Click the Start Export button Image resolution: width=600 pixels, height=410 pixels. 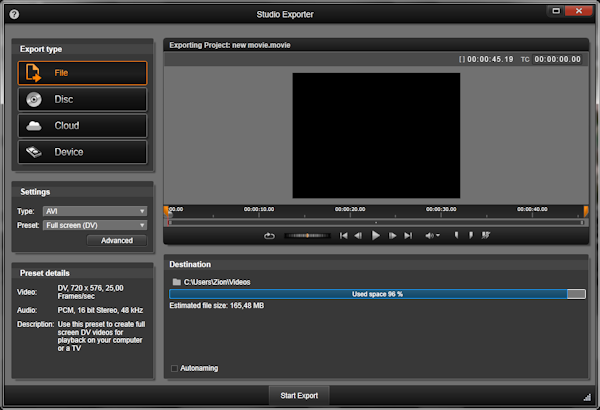click(299, 395)
